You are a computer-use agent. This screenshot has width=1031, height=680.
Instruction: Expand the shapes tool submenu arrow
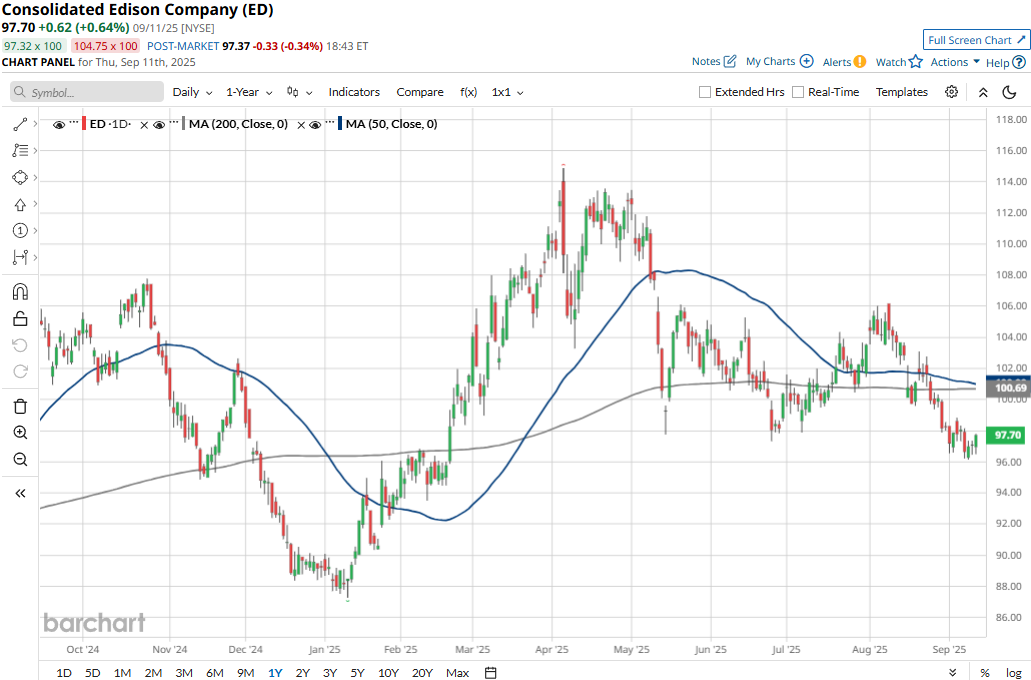click(36, 178)
